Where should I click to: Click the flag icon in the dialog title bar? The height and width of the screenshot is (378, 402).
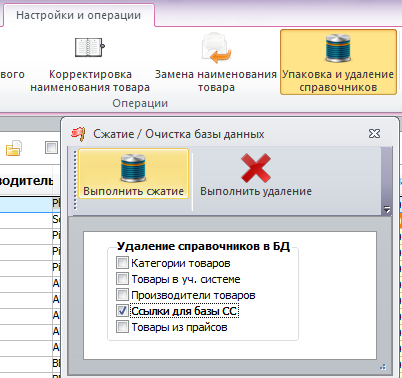click(x=78, y=134)
